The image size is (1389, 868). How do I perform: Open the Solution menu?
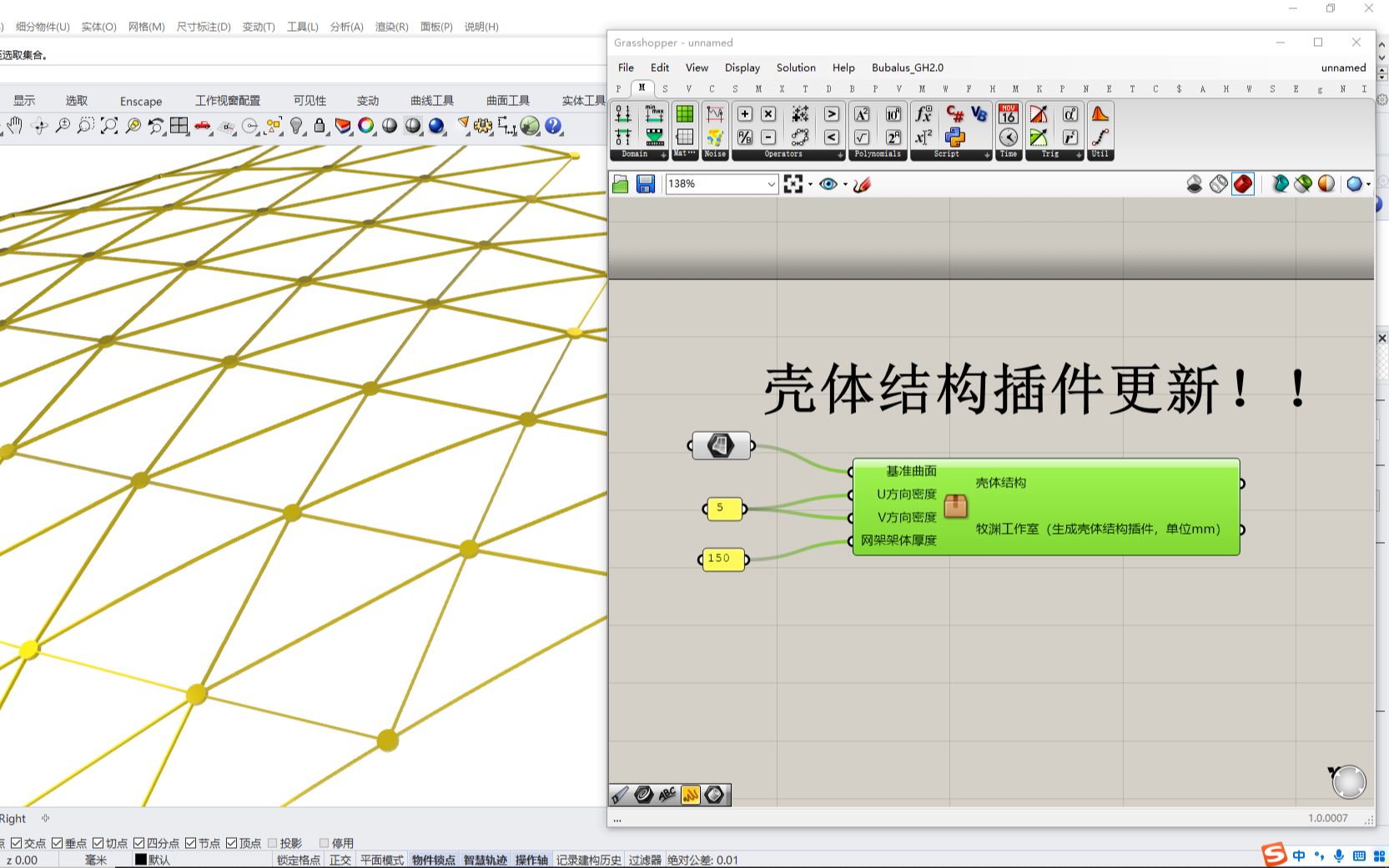795,68
